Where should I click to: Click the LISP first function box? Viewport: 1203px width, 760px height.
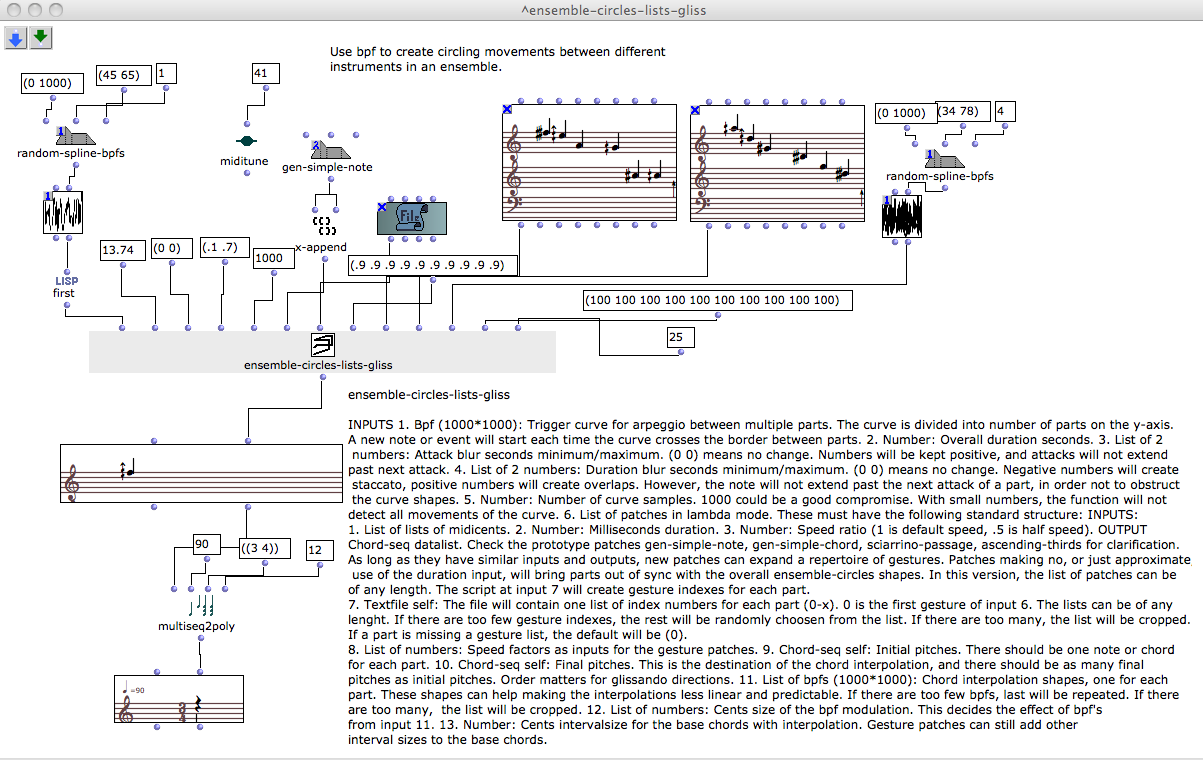[65, 287]
